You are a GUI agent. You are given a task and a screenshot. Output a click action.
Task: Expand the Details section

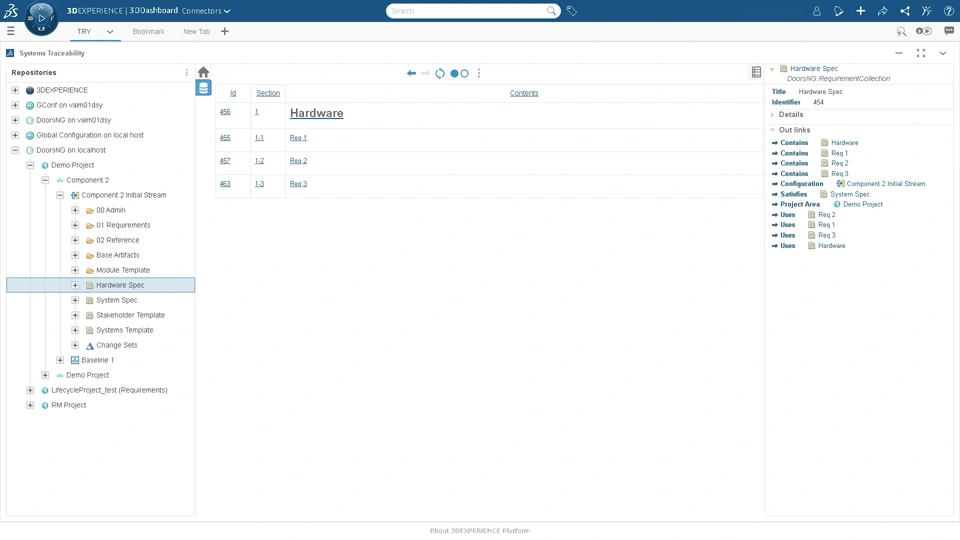pyautogui.click(x=773, y=114)
